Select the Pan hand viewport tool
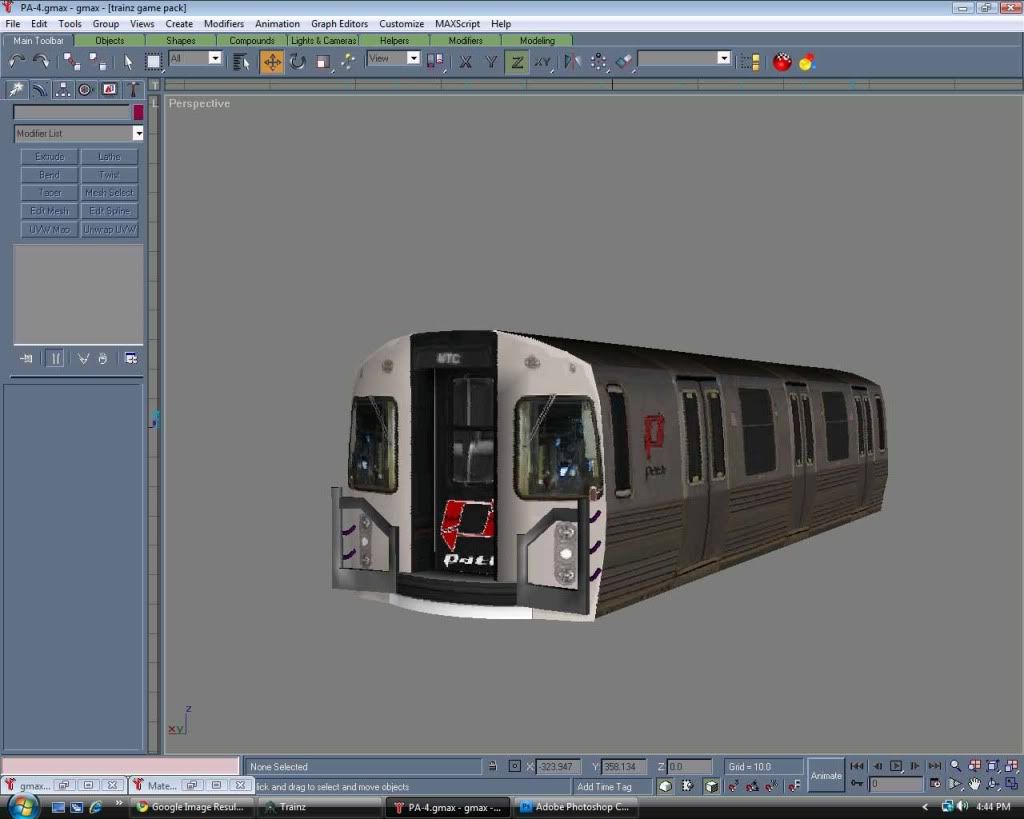 [974, 784]
